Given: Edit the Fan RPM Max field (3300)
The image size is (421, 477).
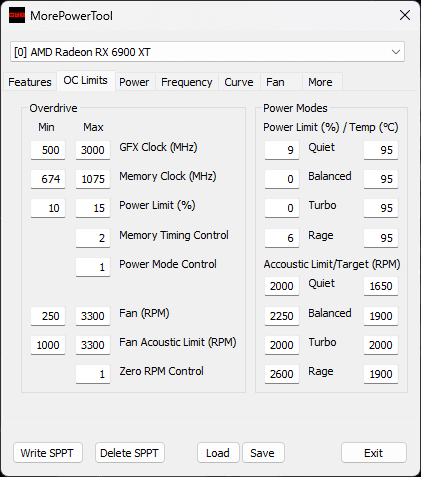Looking at the screenshot, I should click(93, 316).
